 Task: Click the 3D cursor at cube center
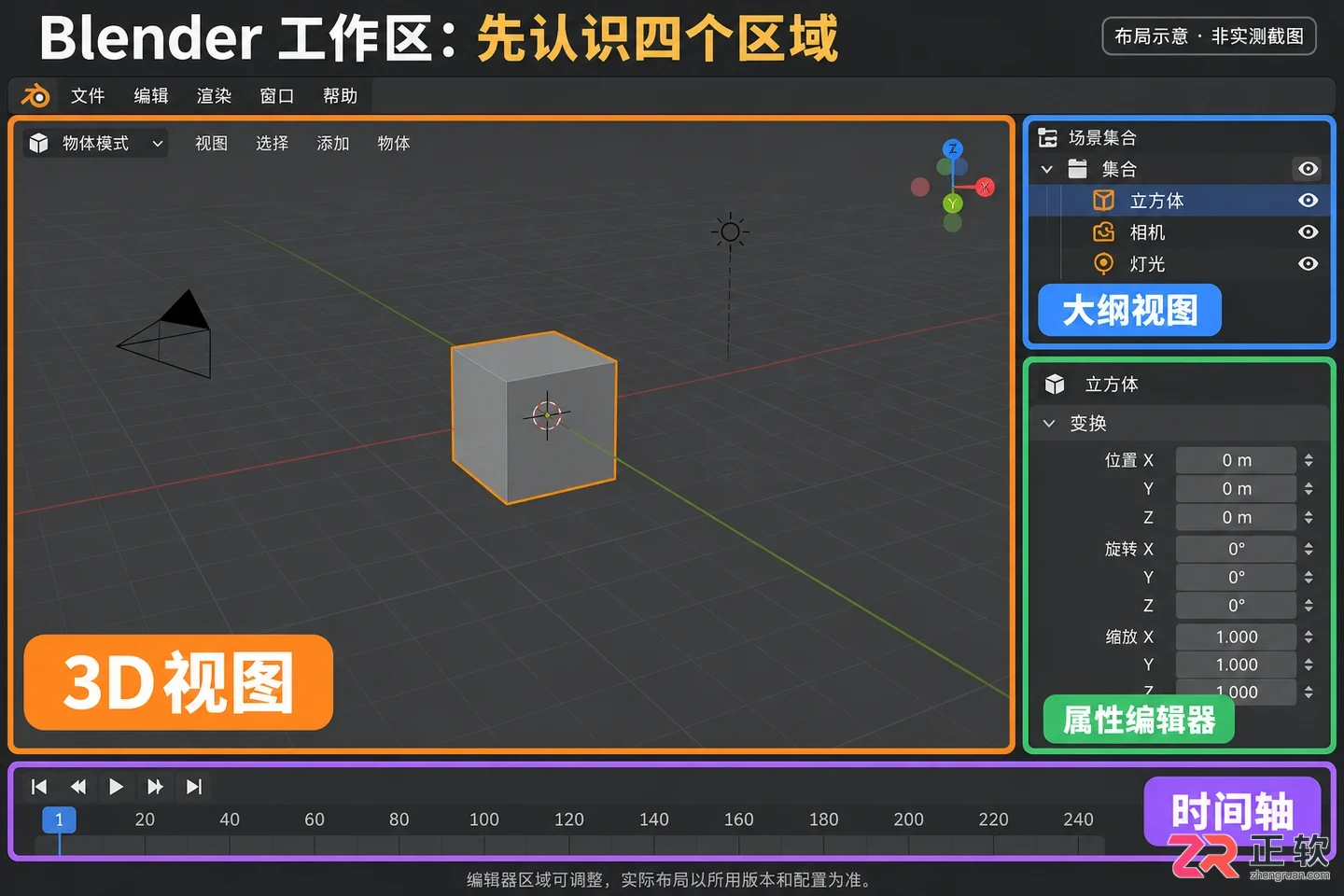click(x=547, y=414)
